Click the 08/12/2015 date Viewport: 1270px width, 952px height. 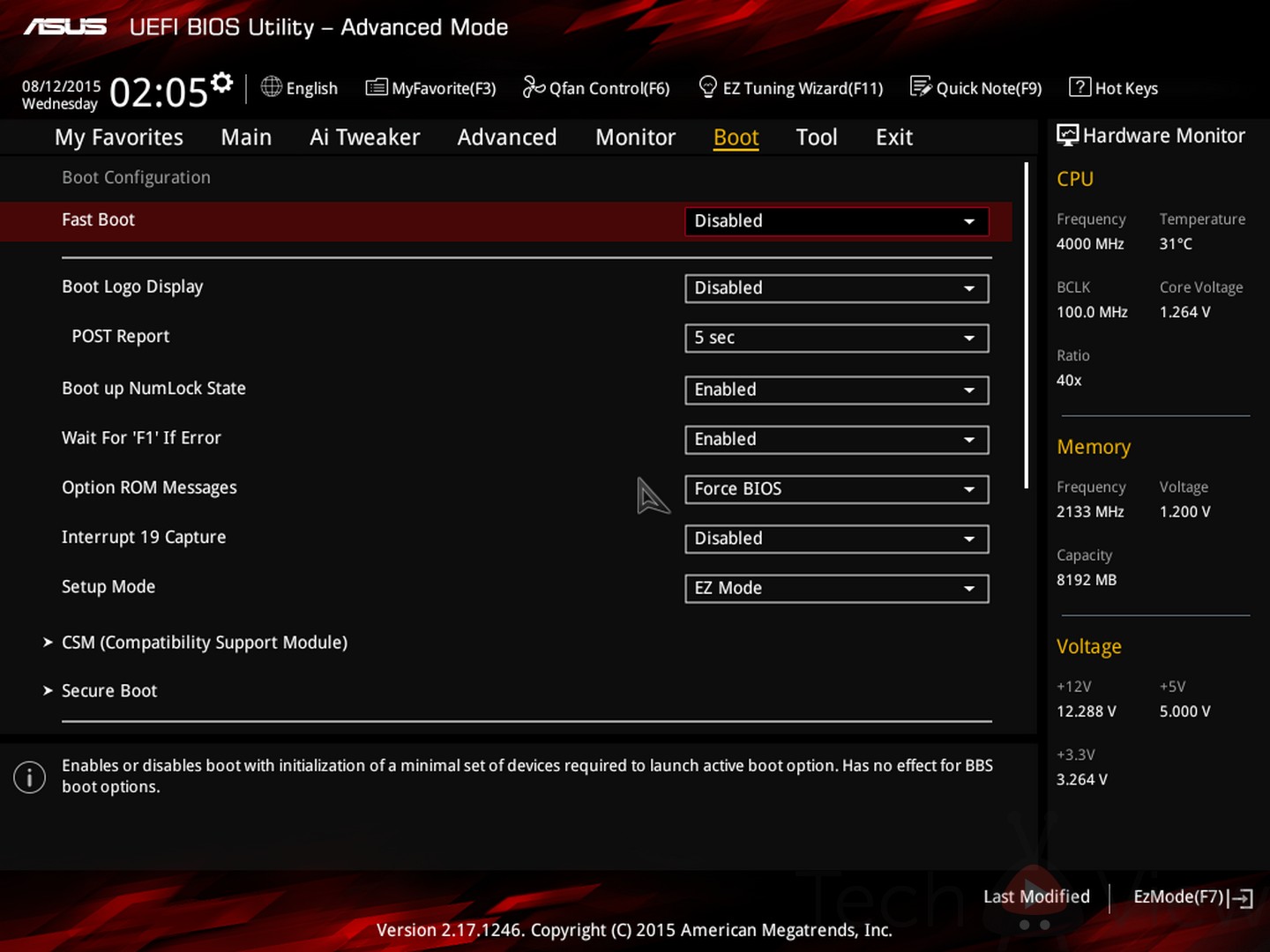(x=61, y=86)
